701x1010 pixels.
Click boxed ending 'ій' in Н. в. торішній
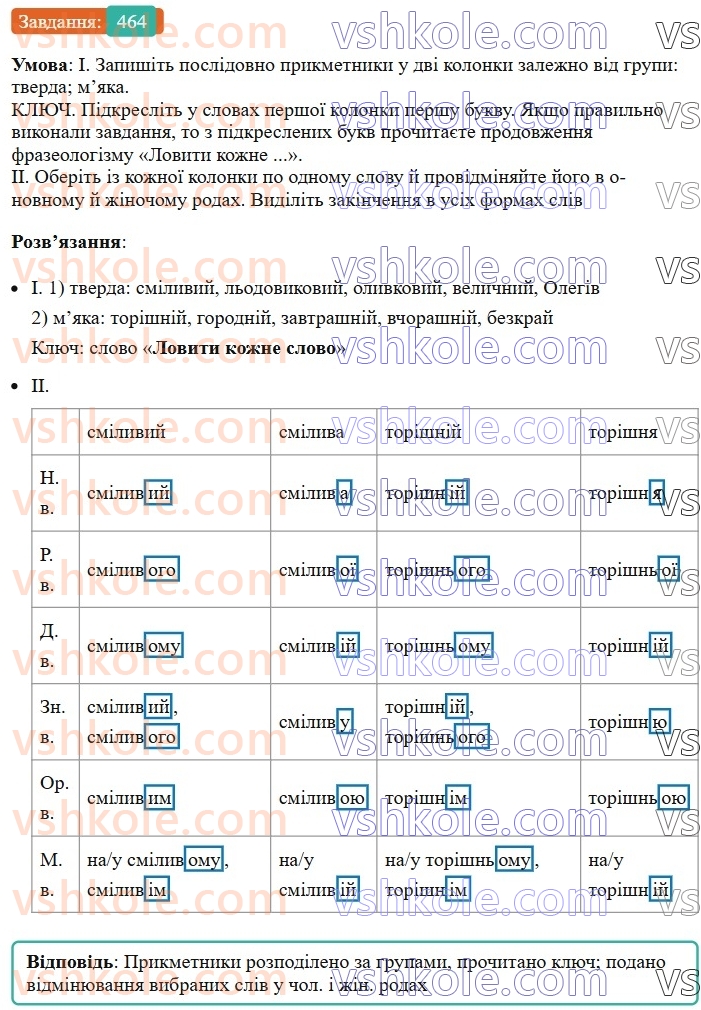[456, 493]
